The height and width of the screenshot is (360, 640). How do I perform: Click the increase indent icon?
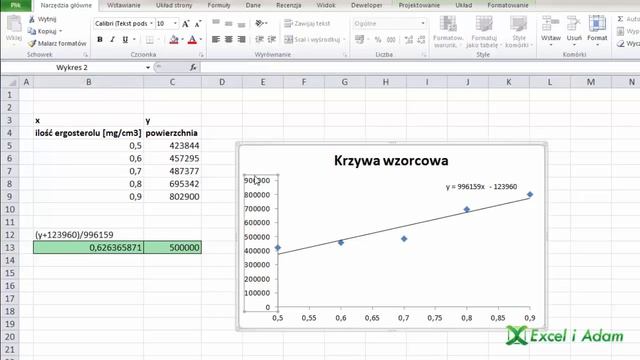271,40
